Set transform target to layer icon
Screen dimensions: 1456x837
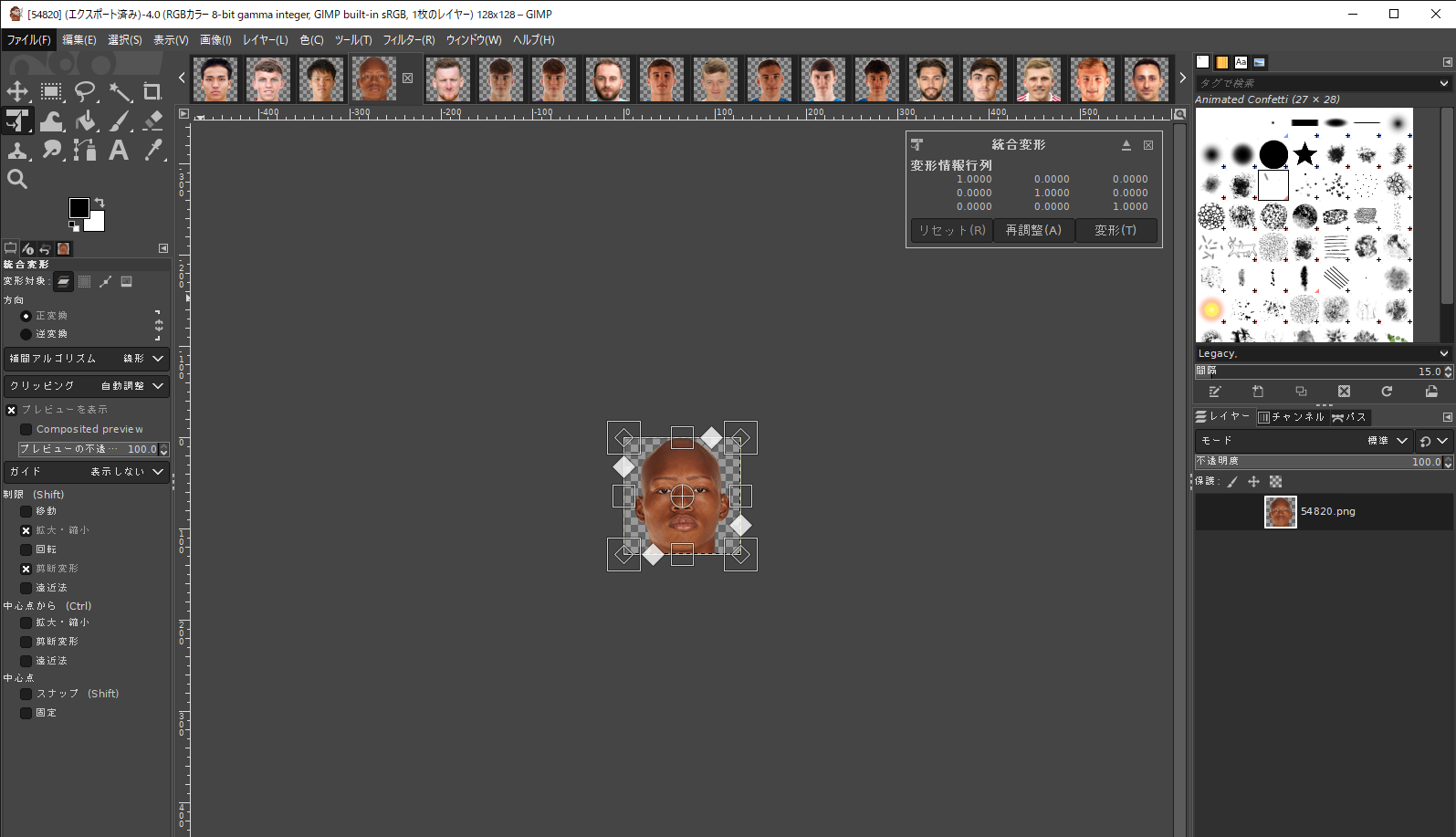click(x=63, y=282)
